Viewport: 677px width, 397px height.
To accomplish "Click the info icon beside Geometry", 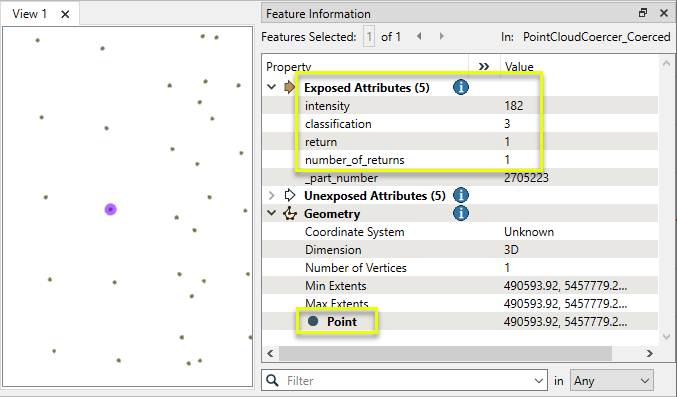I will [x=461, y=213].
